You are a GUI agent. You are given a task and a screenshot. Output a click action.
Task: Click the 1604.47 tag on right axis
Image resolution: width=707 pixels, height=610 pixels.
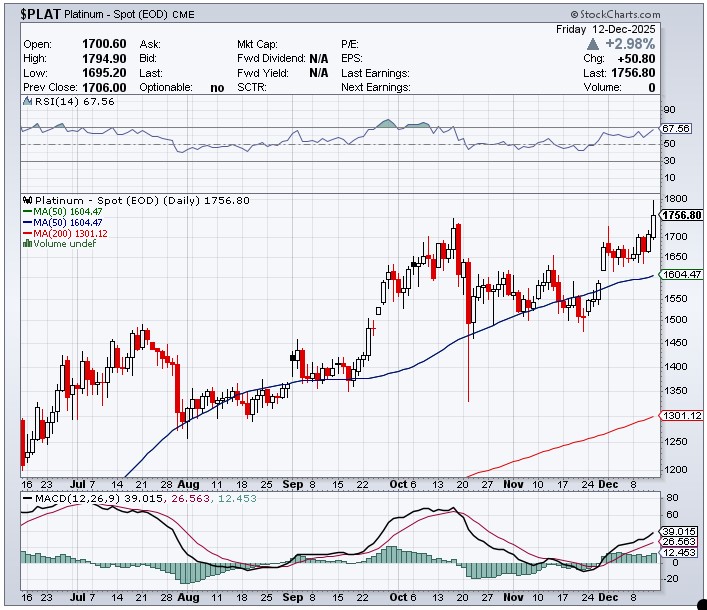pos(681,274)
